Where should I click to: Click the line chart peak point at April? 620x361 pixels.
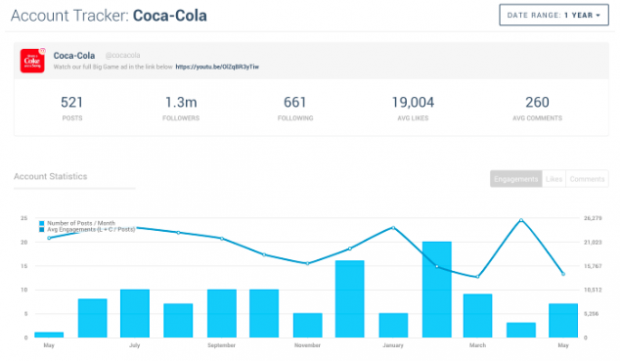pos(521,220)
